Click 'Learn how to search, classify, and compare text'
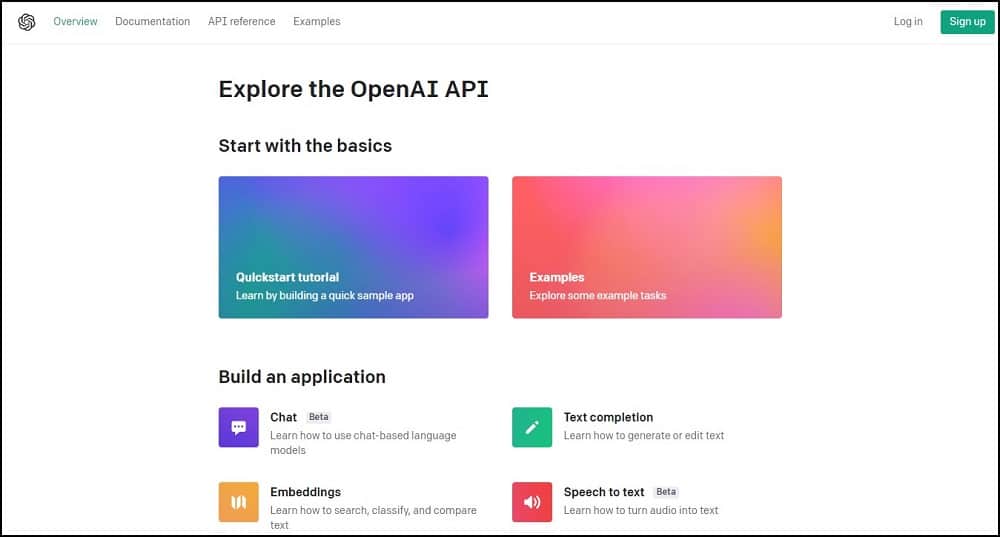1000x537 pixels. click(373, 517)
